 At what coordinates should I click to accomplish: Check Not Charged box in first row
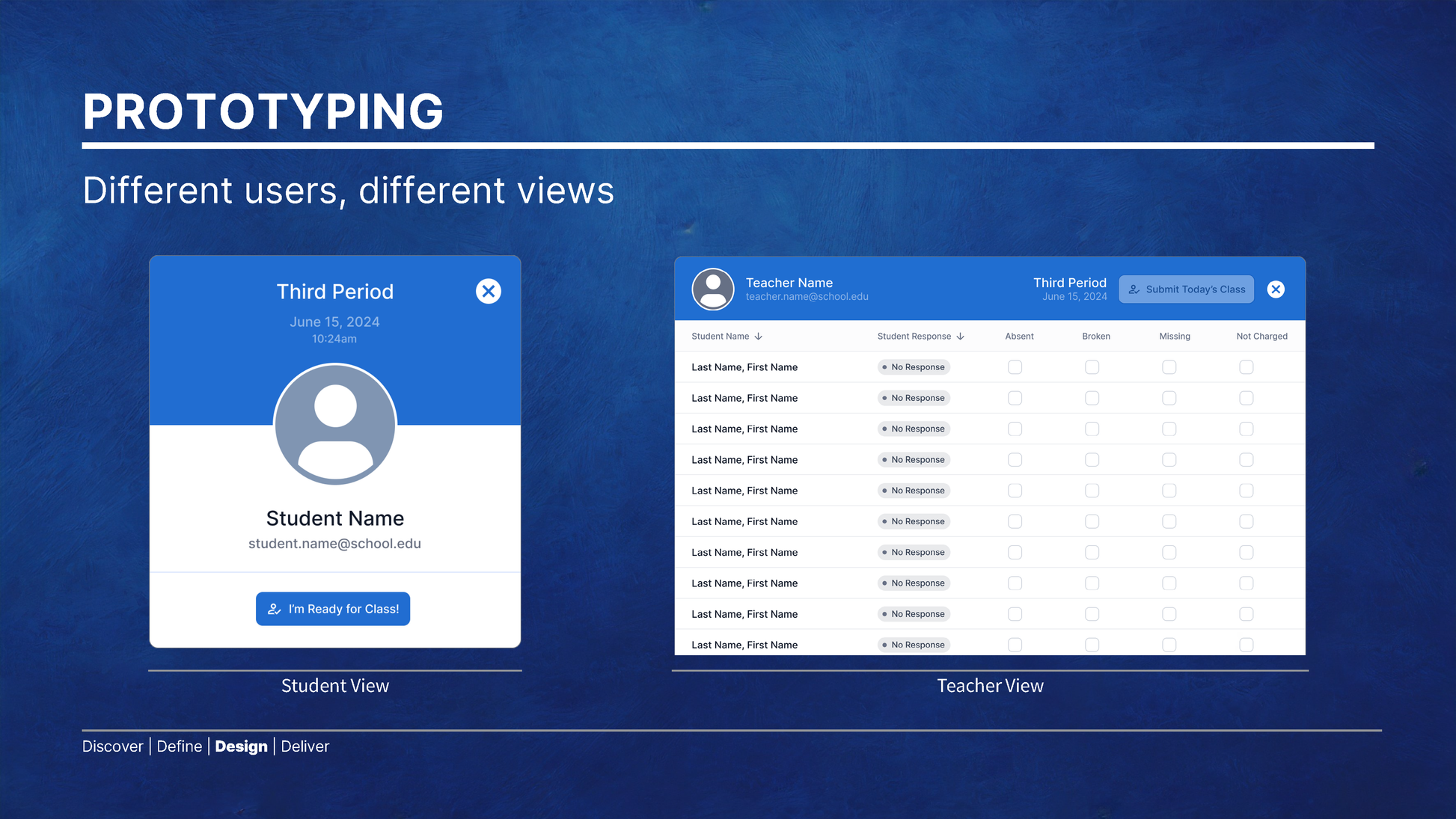[1247, 367]
